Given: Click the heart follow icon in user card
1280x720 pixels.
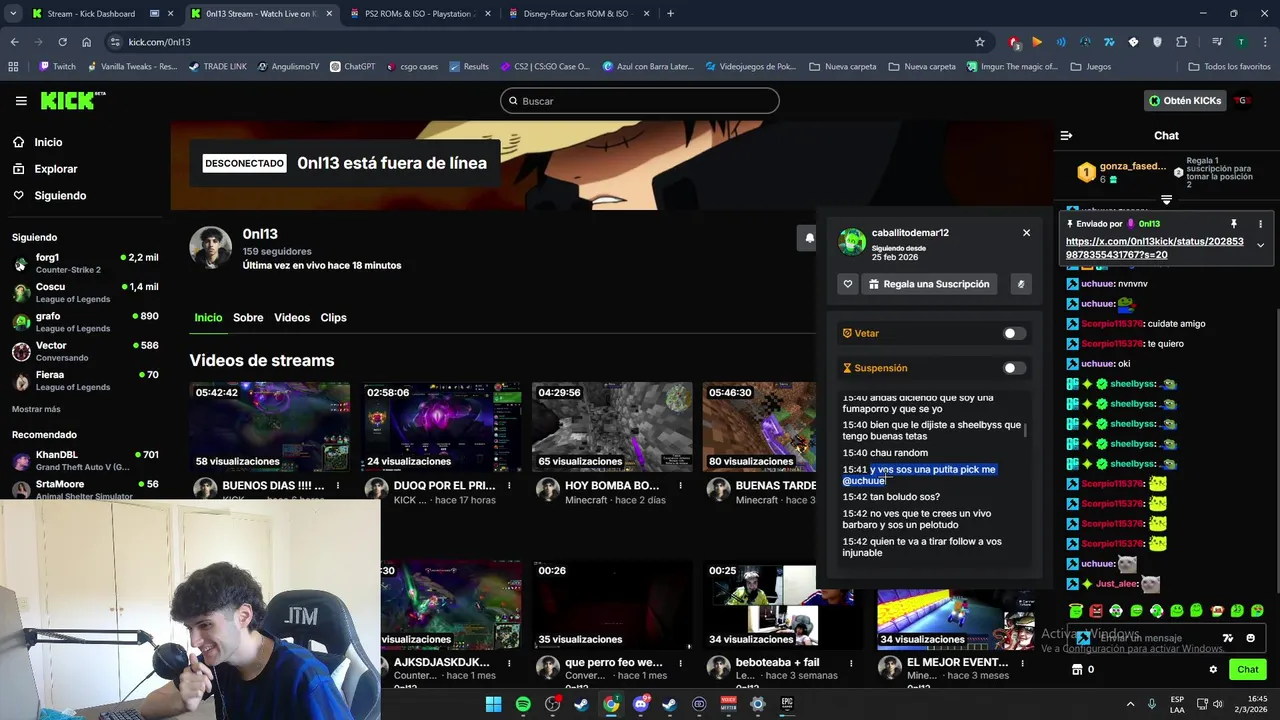Looking at the screenshot, I should tap(848, 284).
